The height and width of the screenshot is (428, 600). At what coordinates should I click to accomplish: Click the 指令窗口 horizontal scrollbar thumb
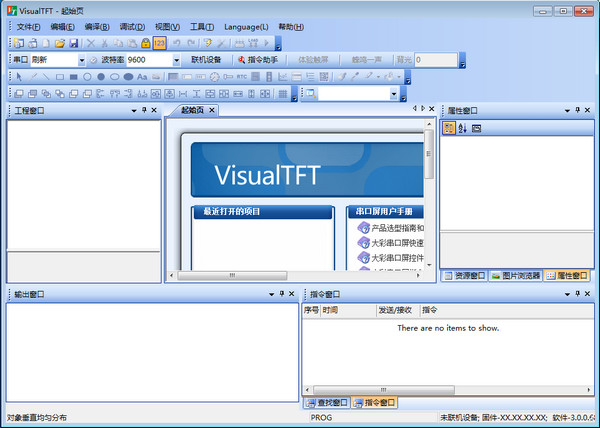click(383, 390)
